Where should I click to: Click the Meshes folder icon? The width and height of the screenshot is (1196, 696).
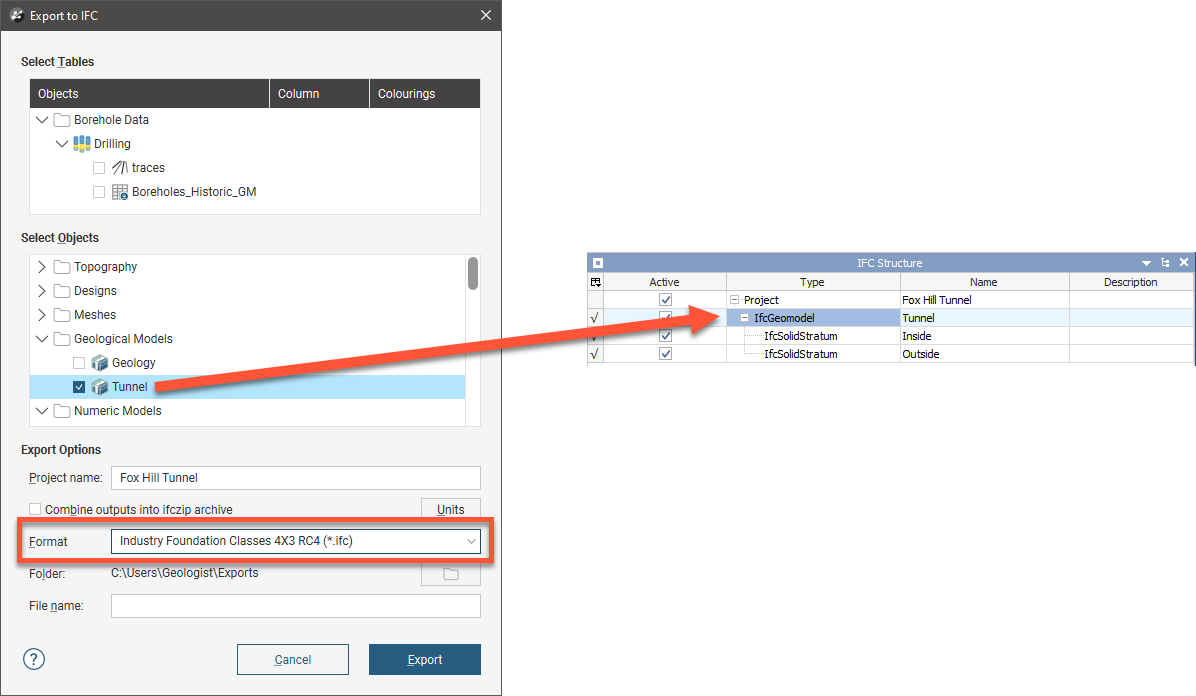(x=62, y=315)
